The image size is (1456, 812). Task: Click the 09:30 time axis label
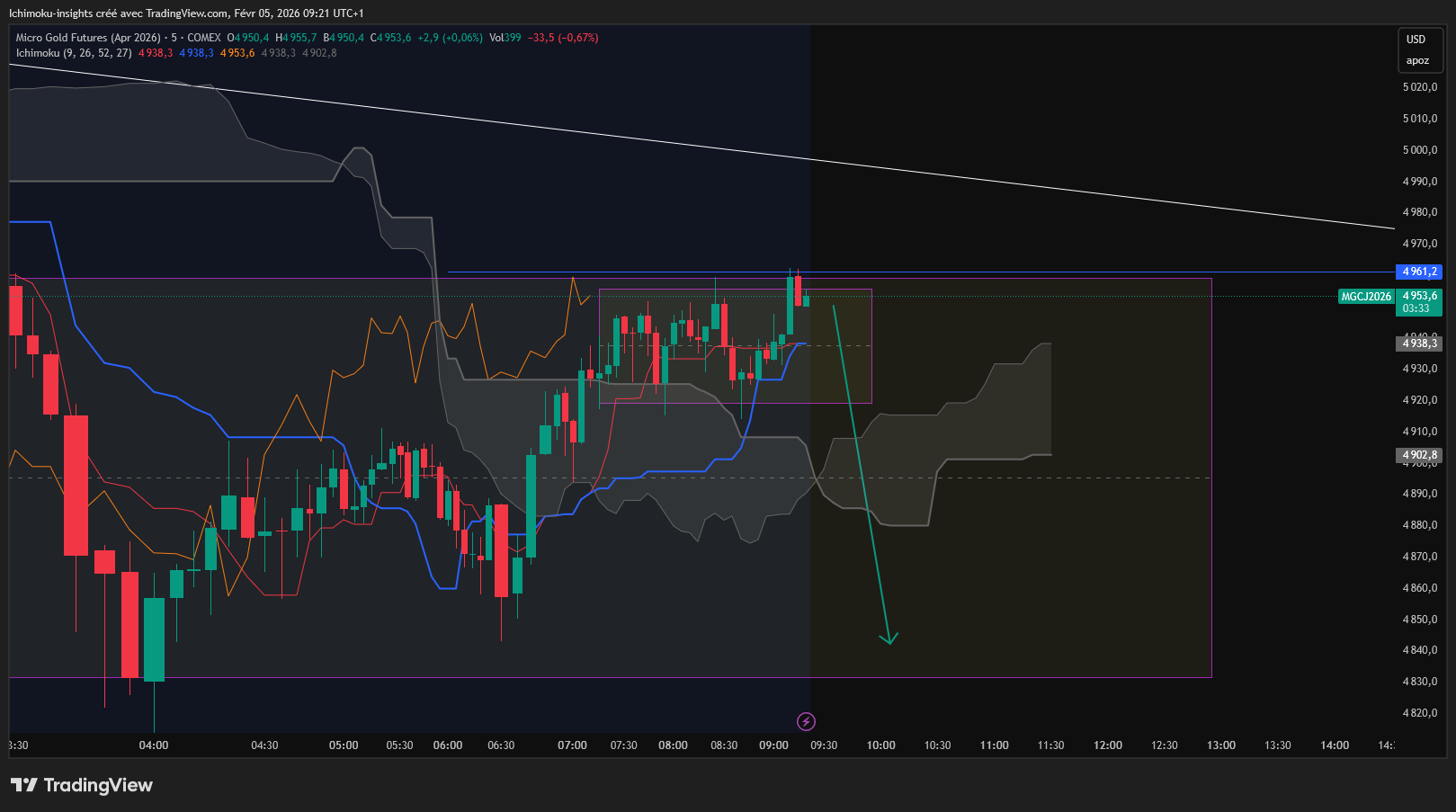(x=824, y=745)
